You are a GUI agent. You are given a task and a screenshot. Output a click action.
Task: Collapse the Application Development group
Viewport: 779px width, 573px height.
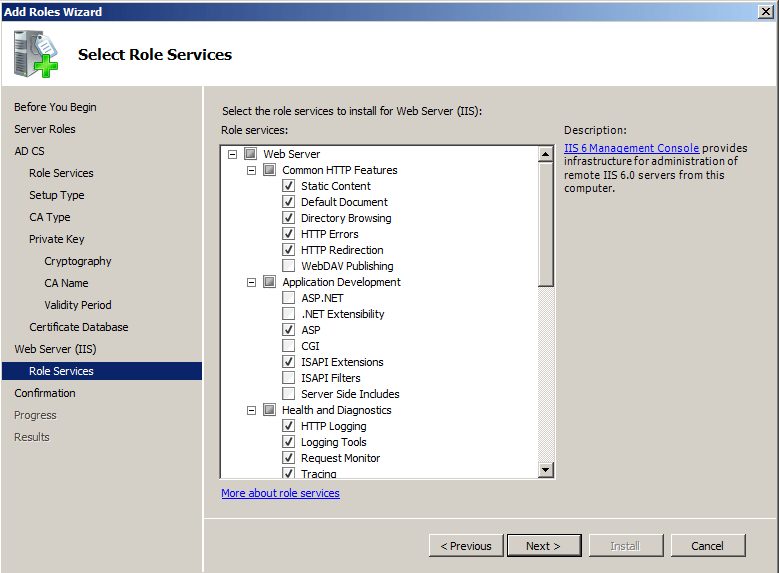coord(252,282)
